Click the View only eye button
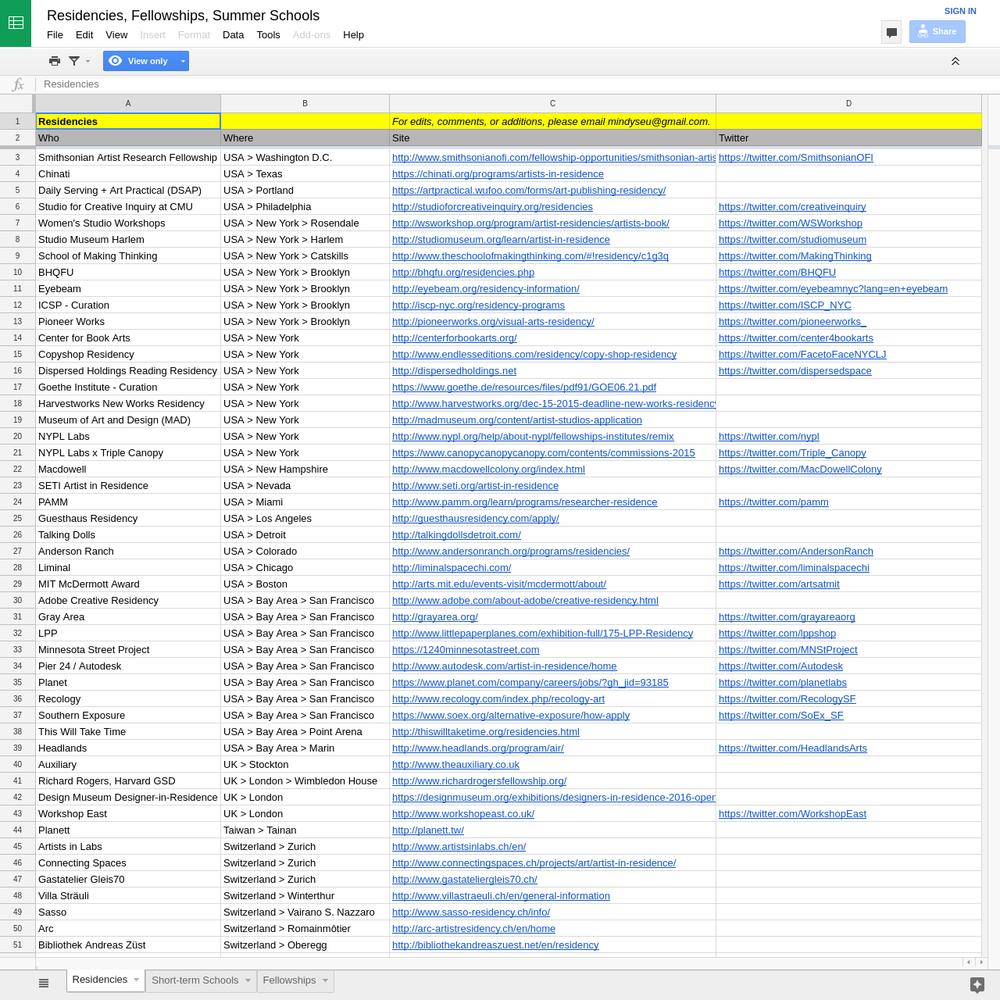1000x1000 pixels. click(x=139, y=61)
